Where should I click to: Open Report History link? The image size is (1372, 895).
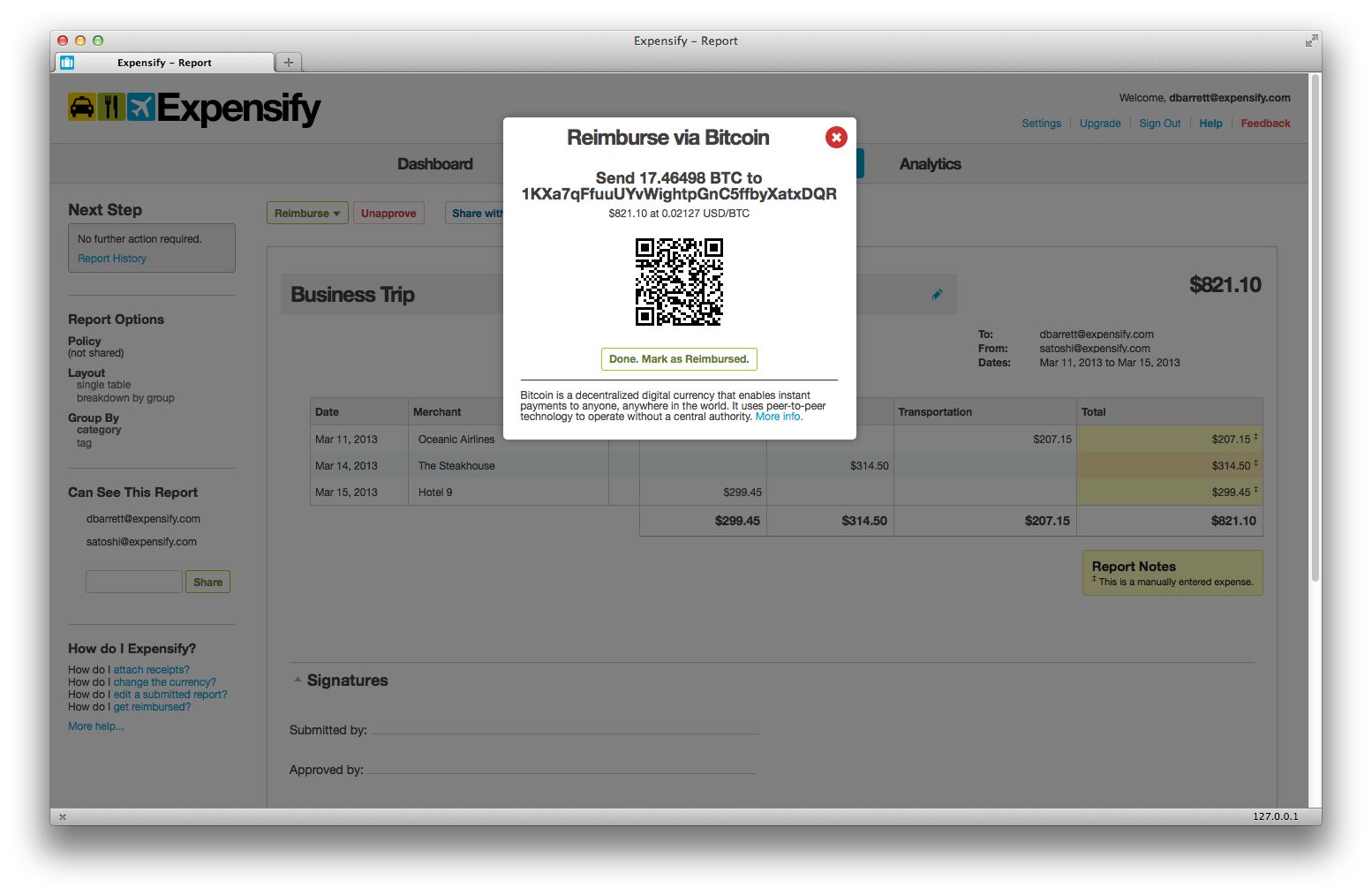(112, 259)
